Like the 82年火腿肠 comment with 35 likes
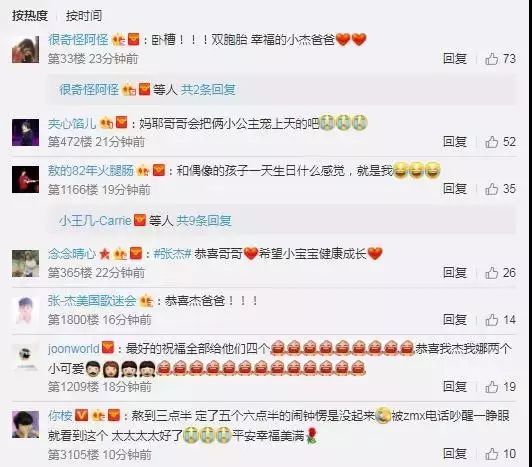 click(x=491, y=189)
